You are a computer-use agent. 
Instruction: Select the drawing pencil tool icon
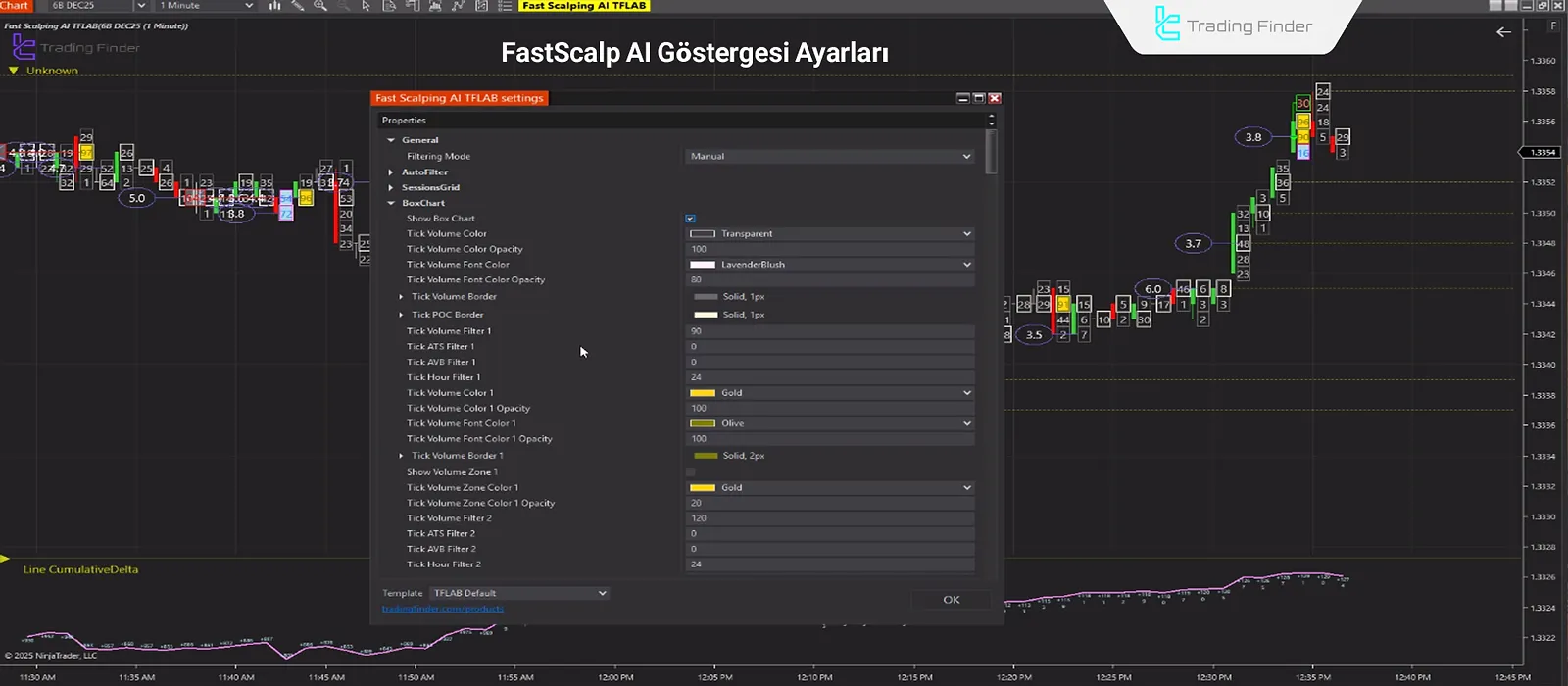[298, 6]
